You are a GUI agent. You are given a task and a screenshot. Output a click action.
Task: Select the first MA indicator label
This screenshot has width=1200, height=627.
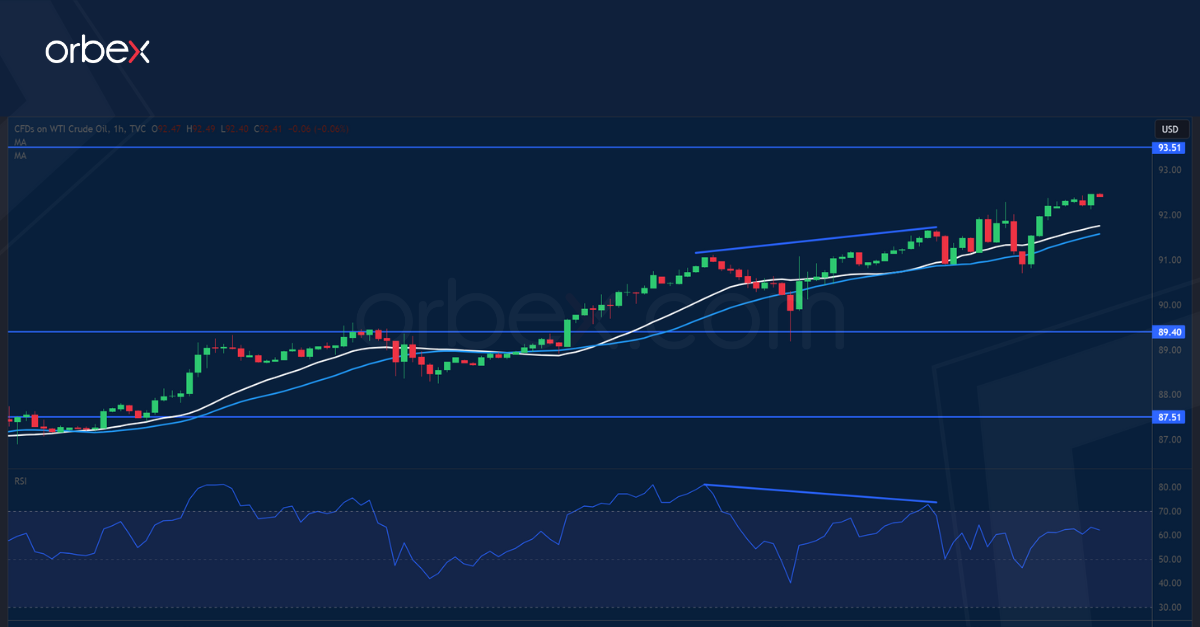(x=19, y=144)
